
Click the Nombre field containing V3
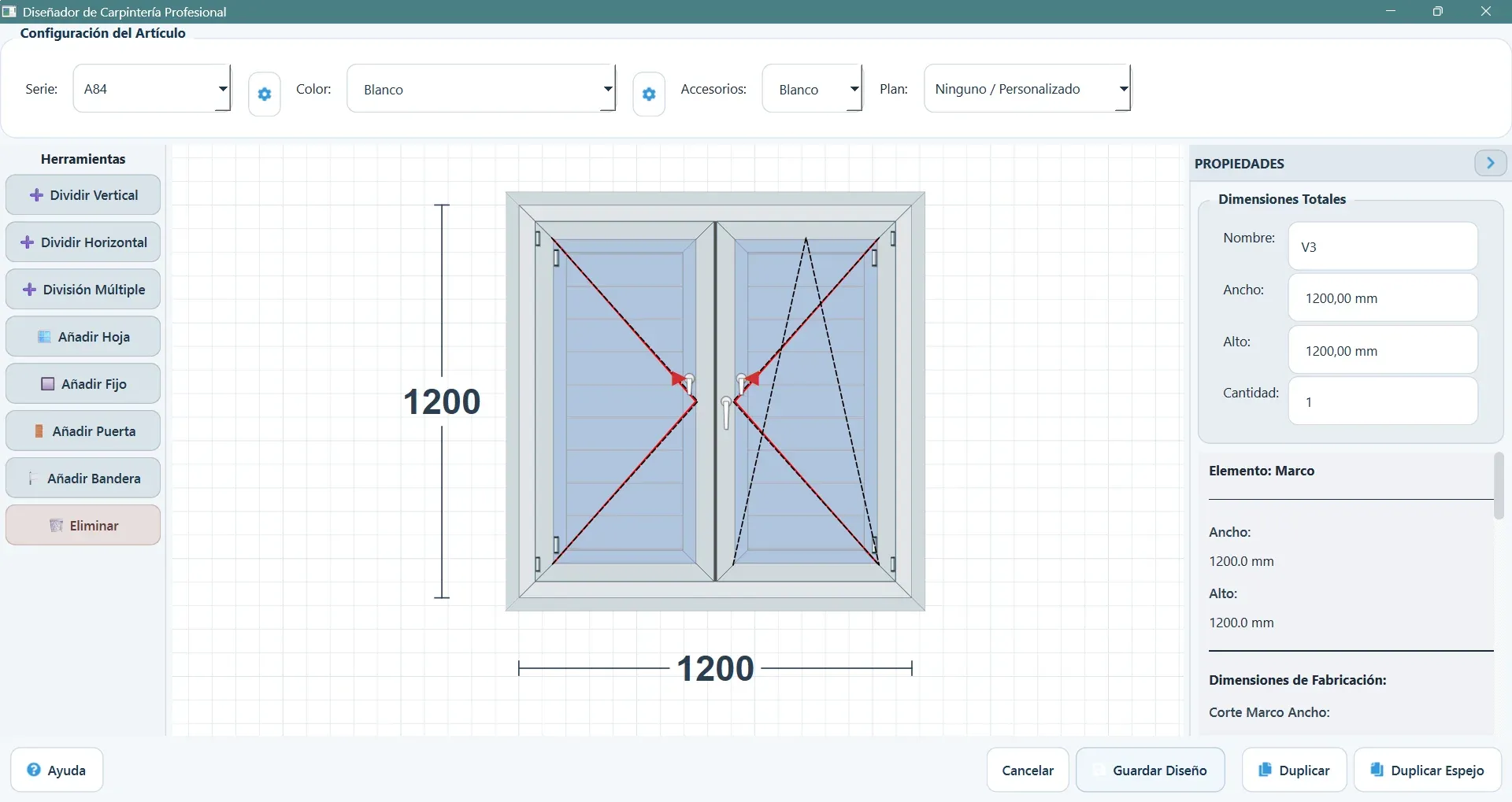coord(1383,246)
